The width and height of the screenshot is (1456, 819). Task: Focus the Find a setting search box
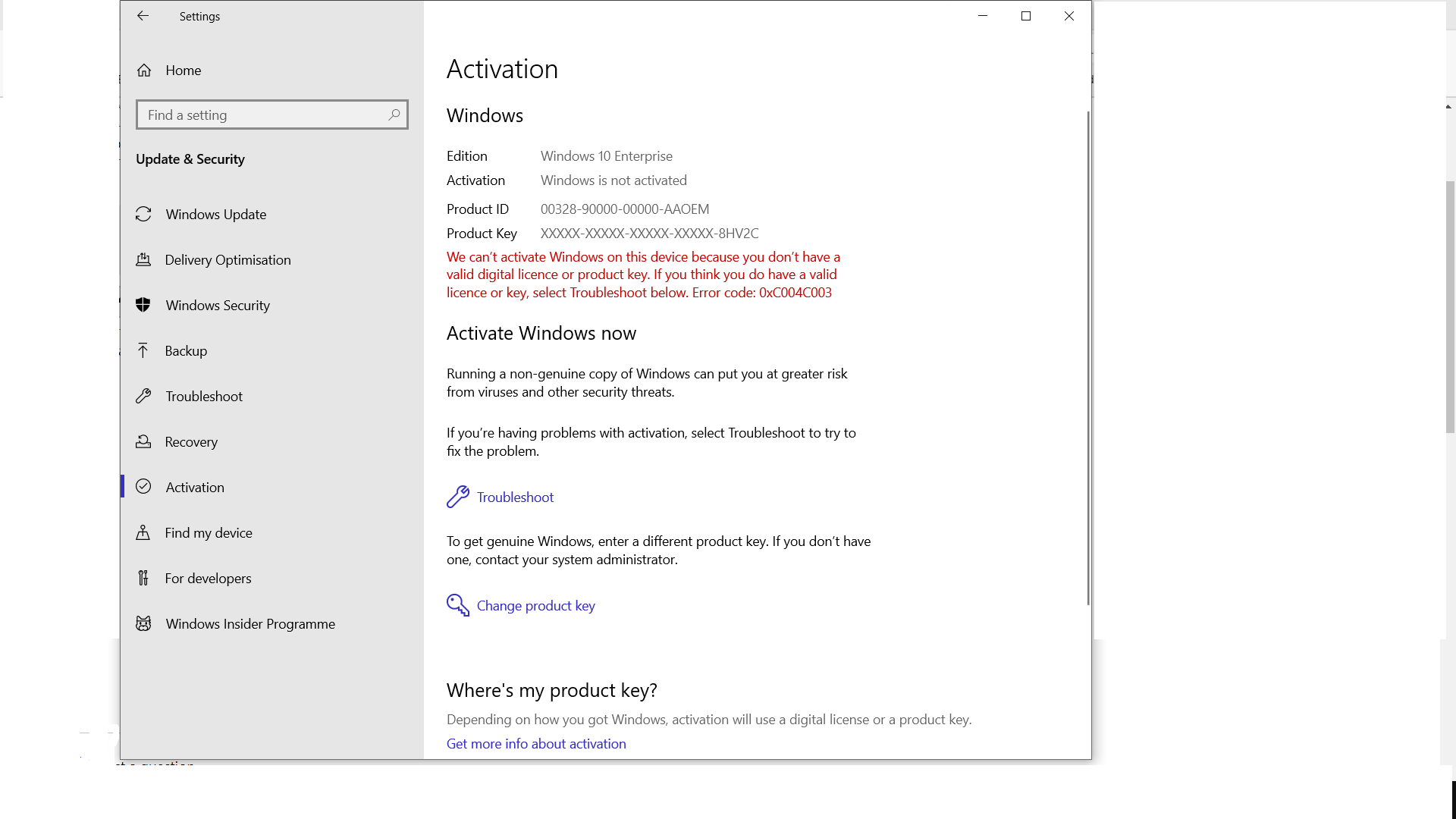pos(271,115)
